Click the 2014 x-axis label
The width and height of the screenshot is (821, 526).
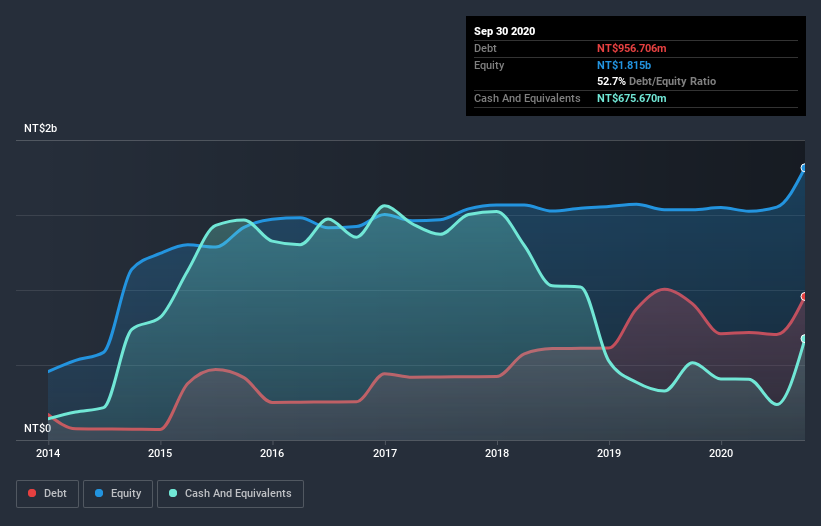pyautogui.click(x=48, y=453)
